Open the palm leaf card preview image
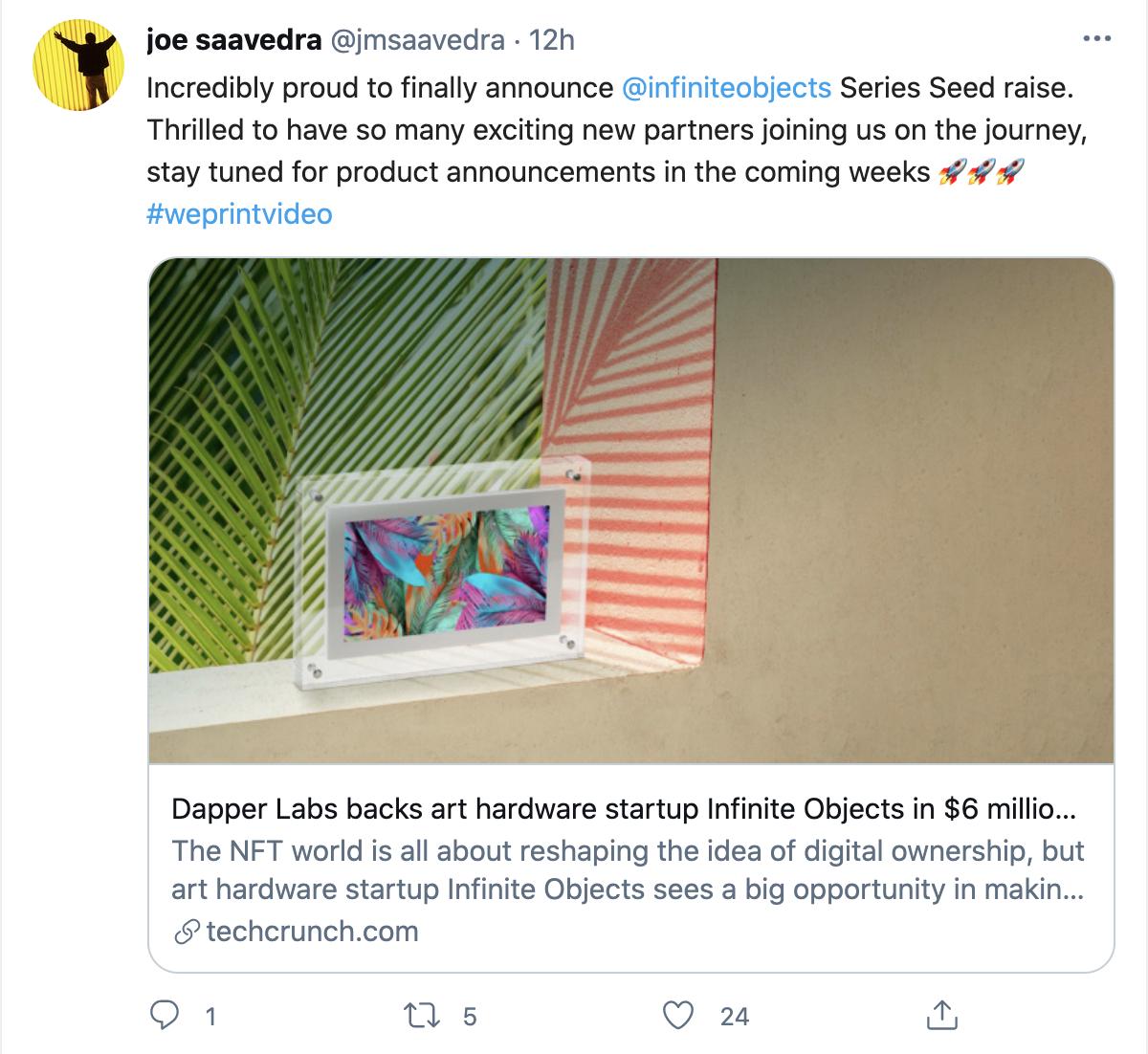The image size is (1148, 1054). coord(631,511)
